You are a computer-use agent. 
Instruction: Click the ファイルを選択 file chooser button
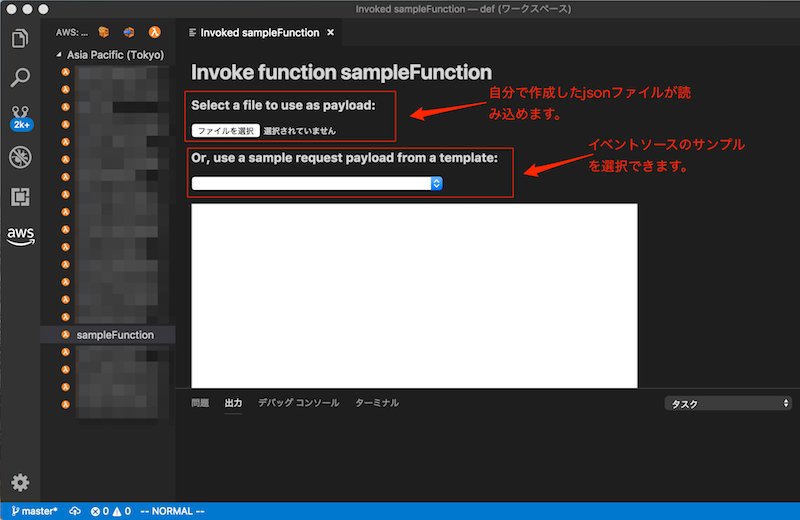pos(226,131)
